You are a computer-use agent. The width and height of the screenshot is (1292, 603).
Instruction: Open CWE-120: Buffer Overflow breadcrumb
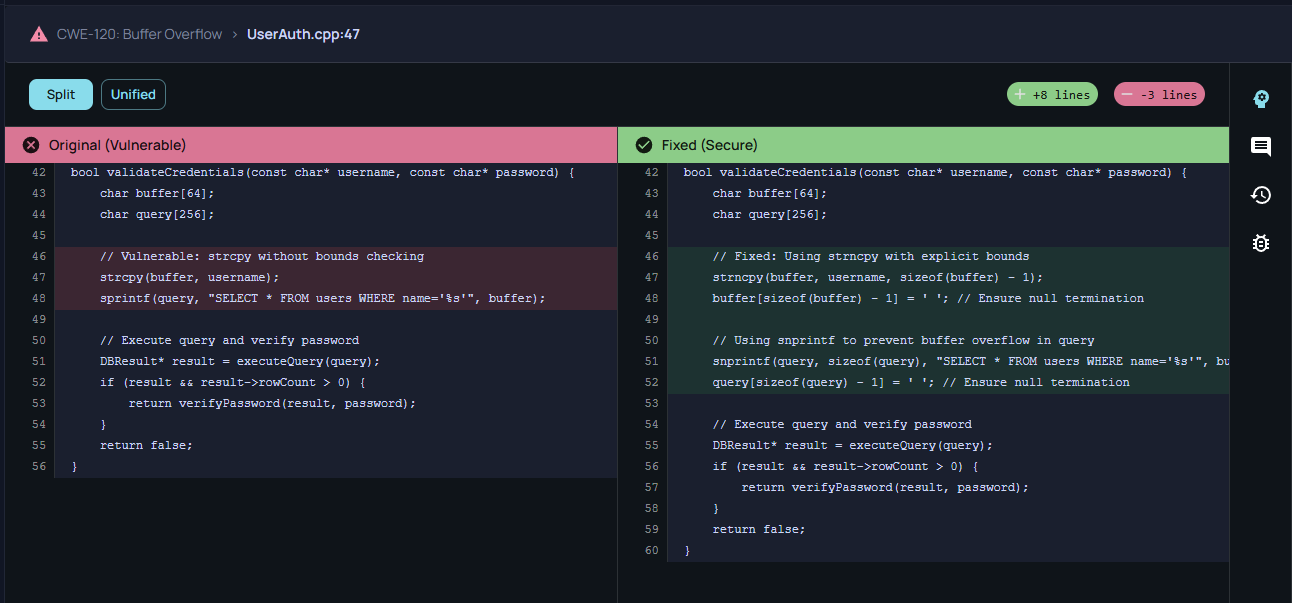coord(139,34)
